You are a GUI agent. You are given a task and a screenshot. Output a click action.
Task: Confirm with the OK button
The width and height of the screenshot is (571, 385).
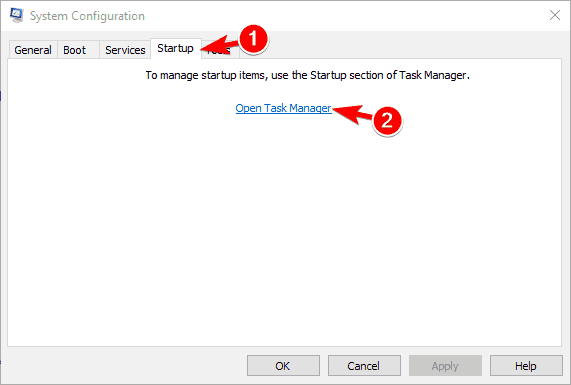283,365
